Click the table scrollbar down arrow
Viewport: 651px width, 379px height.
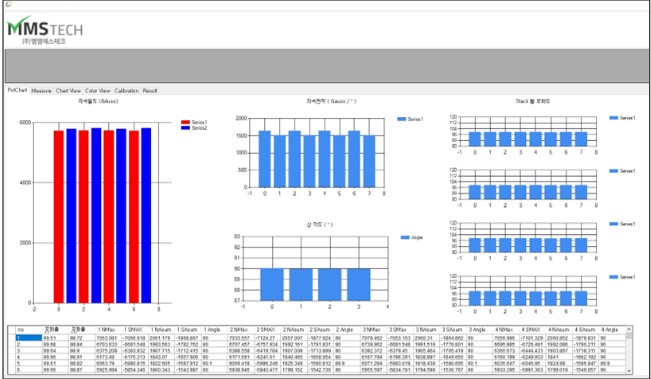(629, 371)
